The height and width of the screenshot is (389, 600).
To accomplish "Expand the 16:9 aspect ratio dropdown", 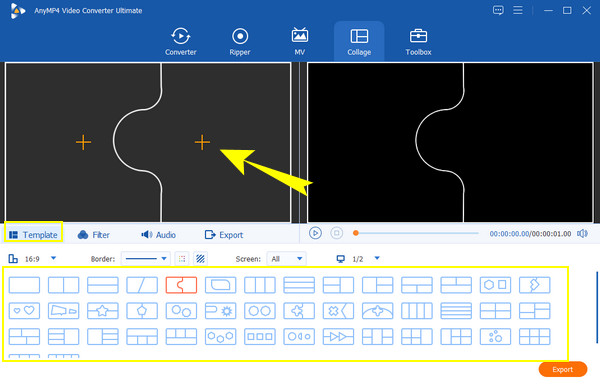I will tap(54, 258).
